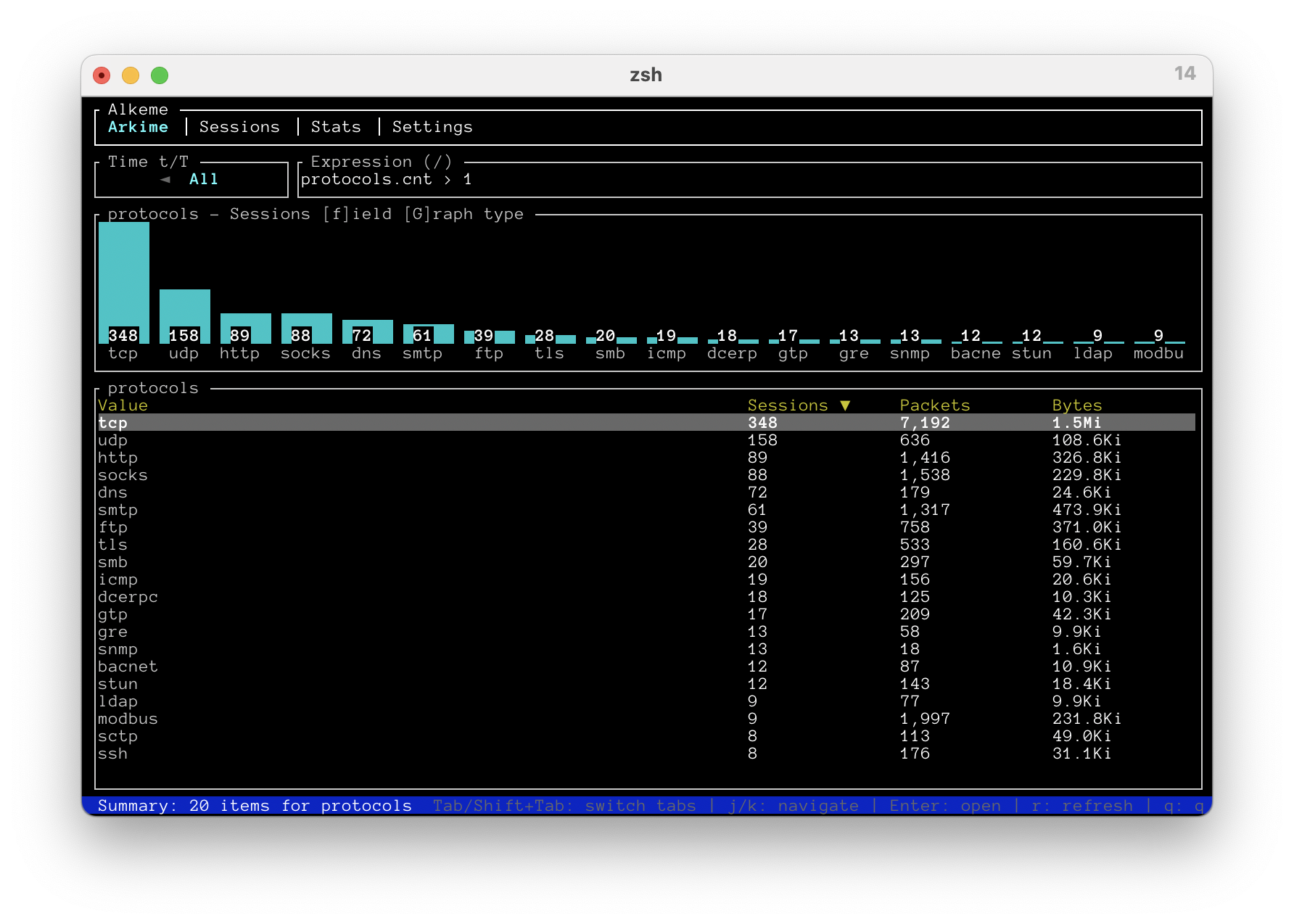Switch to the Arkime tab
Image resolution: width=1294 pixels, height=924 pixels.
click(x=138, y=127)
